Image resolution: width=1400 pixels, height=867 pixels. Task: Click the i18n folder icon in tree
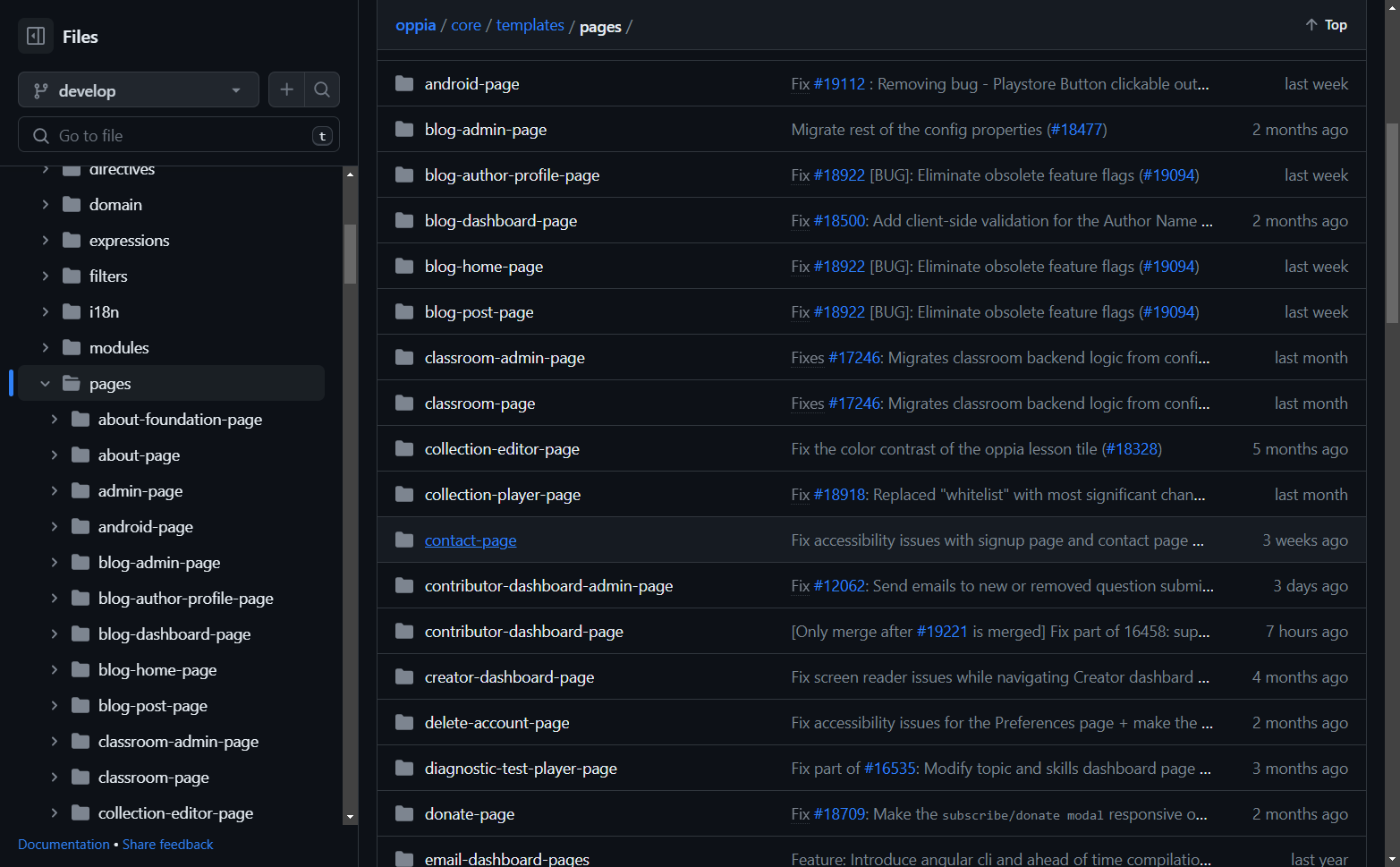(x=72, y=311)
